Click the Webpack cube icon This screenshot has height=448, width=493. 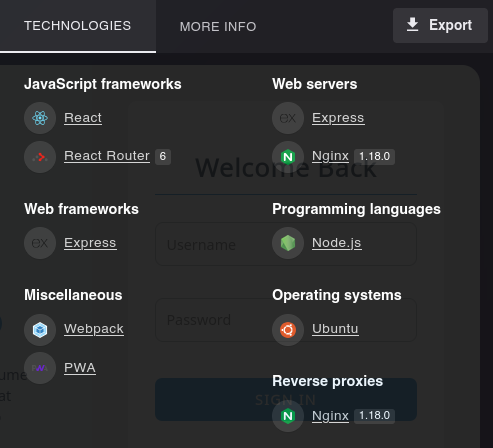click(x=40, y=330)
